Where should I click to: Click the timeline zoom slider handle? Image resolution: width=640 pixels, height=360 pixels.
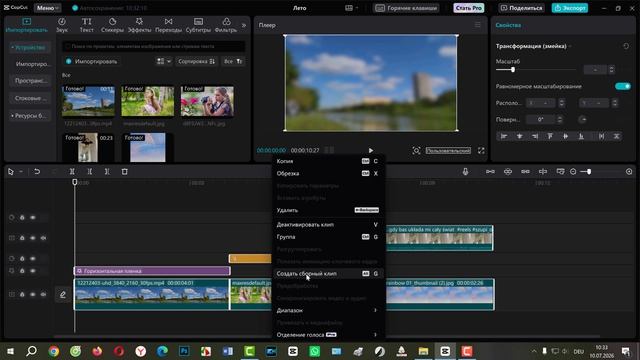(x=589, y=172)
